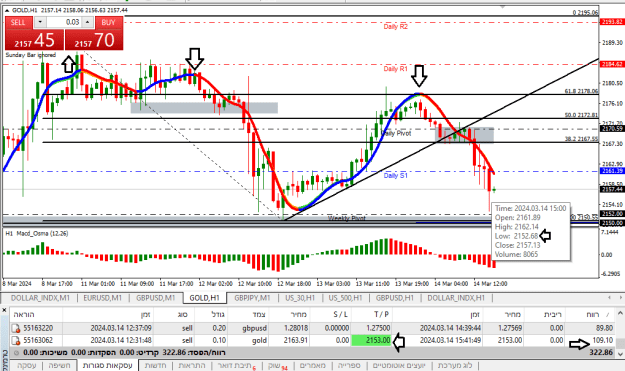Open the ספרייה terminal tab
This screenshot has height=371, width=625.
coord(349,365)
